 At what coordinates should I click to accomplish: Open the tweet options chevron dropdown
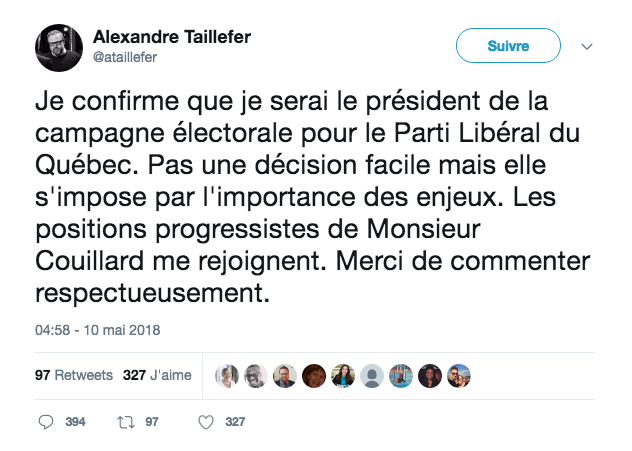(x=588, y=47)
